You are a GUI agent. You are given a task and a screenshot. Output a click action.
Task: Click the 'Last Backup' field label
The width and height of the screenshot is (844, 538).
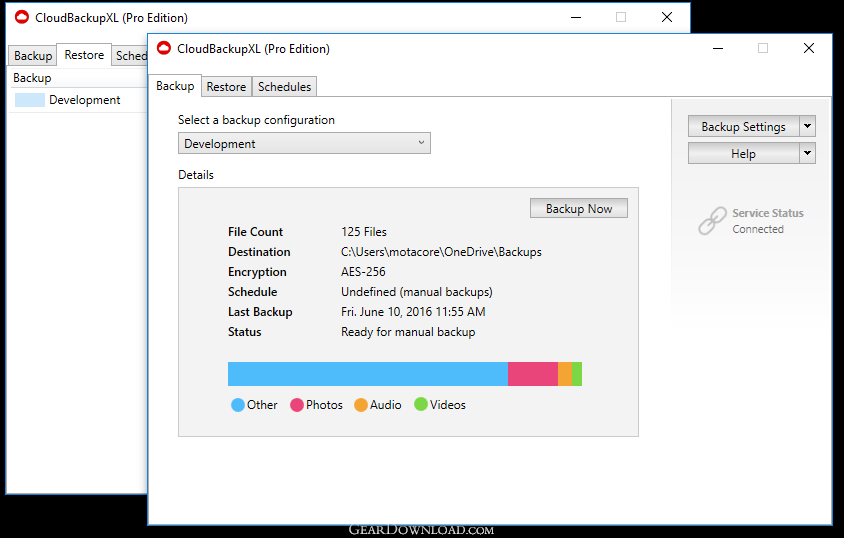[260, 312]
